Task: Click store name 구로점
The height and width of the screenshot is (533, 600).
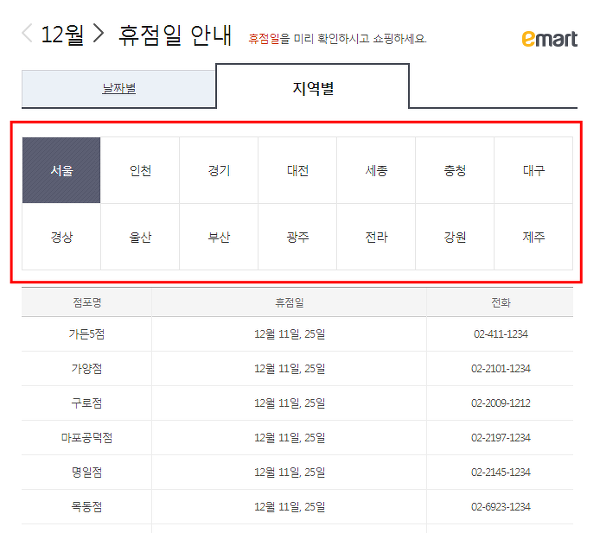Action: 87,403
